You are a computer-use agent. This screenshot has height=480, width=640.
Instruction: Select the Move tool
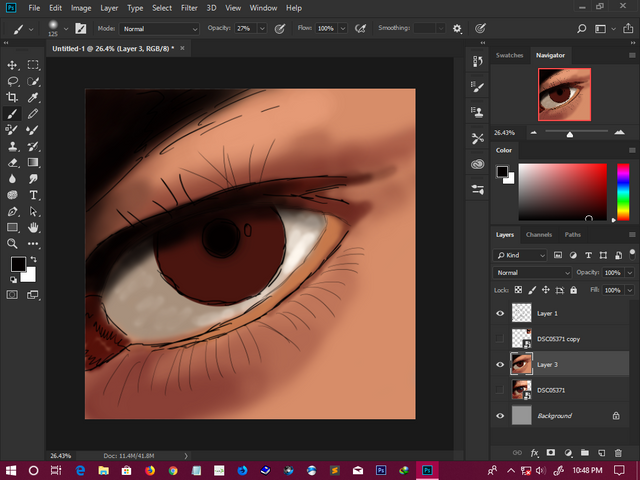click(12, 64)
